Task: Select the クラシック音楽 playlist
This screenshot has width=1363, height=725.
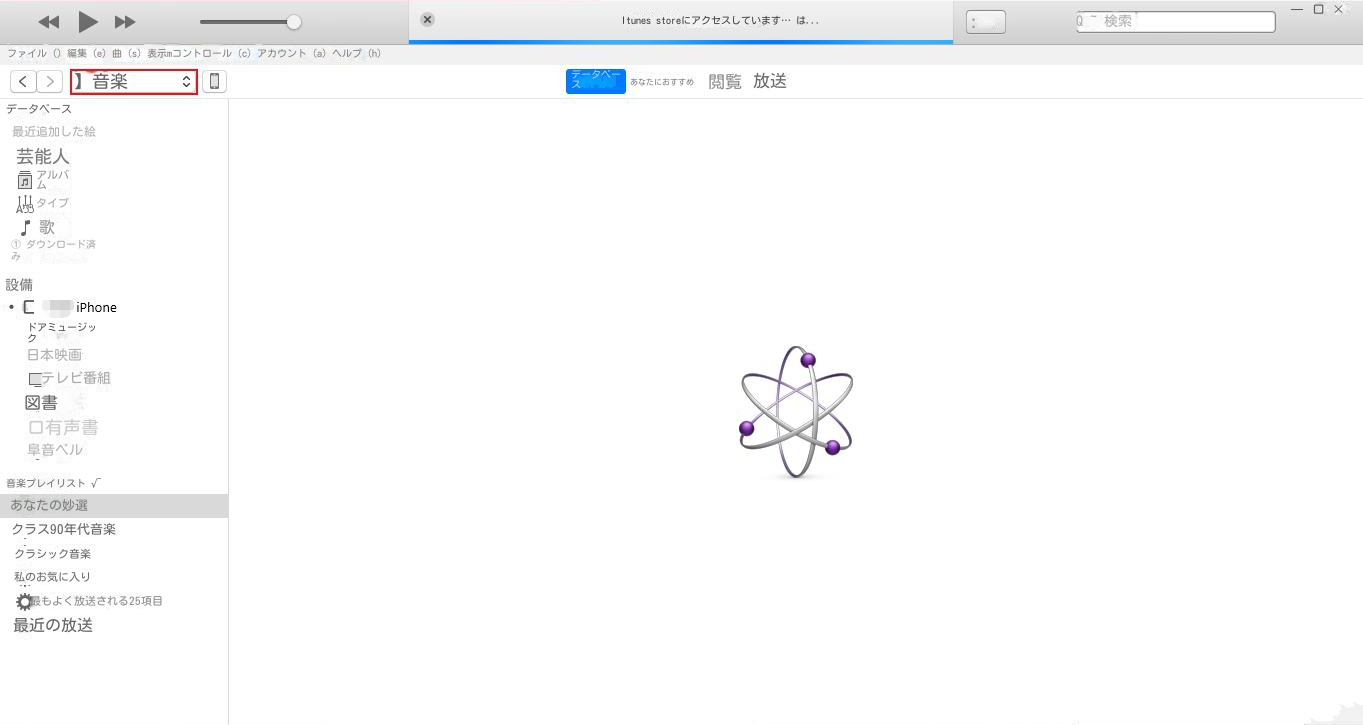Action: pyautogui.click(x=52, y=554)
